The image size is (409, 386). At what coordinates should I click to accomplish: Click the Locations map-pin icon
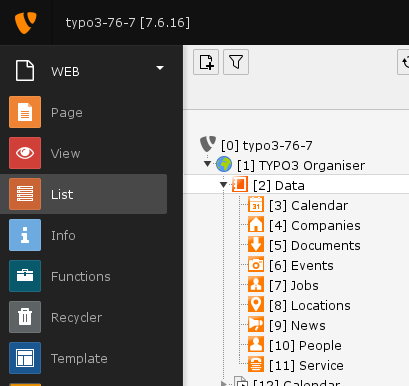pyautogui.click(x=256, y=305)
